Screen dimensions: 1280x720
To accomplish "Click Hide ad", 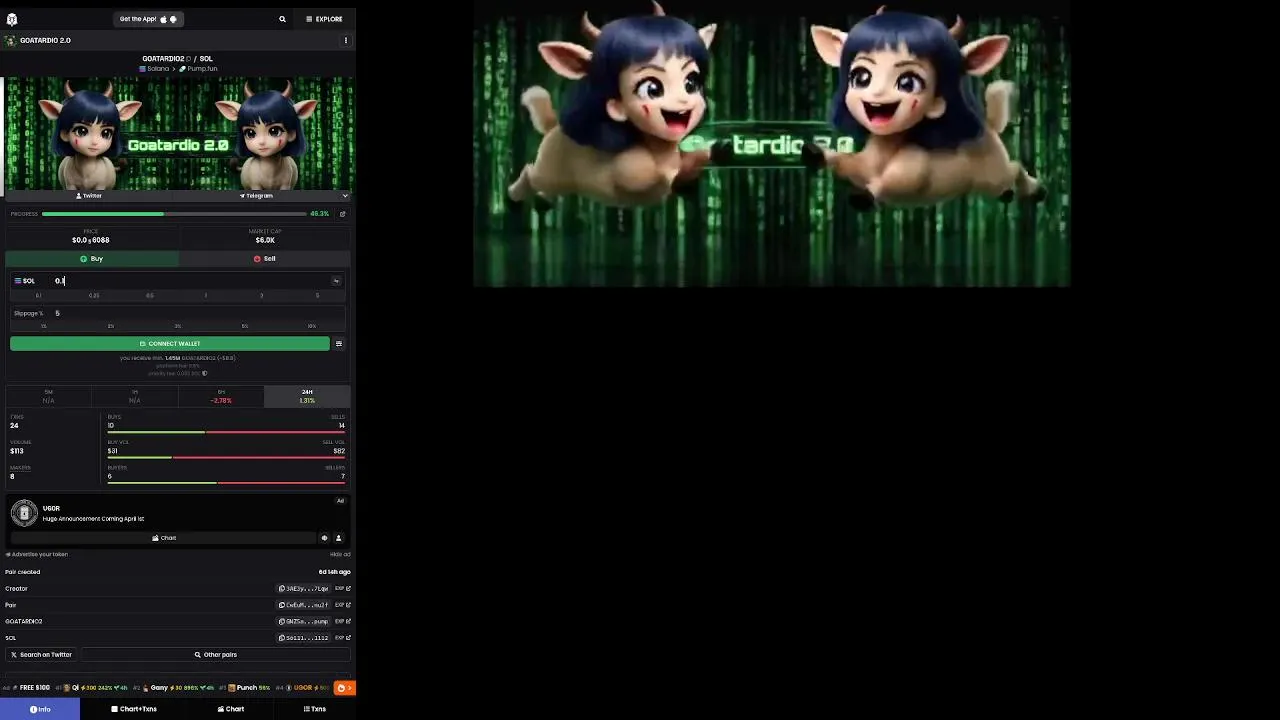I will [340, 555].
